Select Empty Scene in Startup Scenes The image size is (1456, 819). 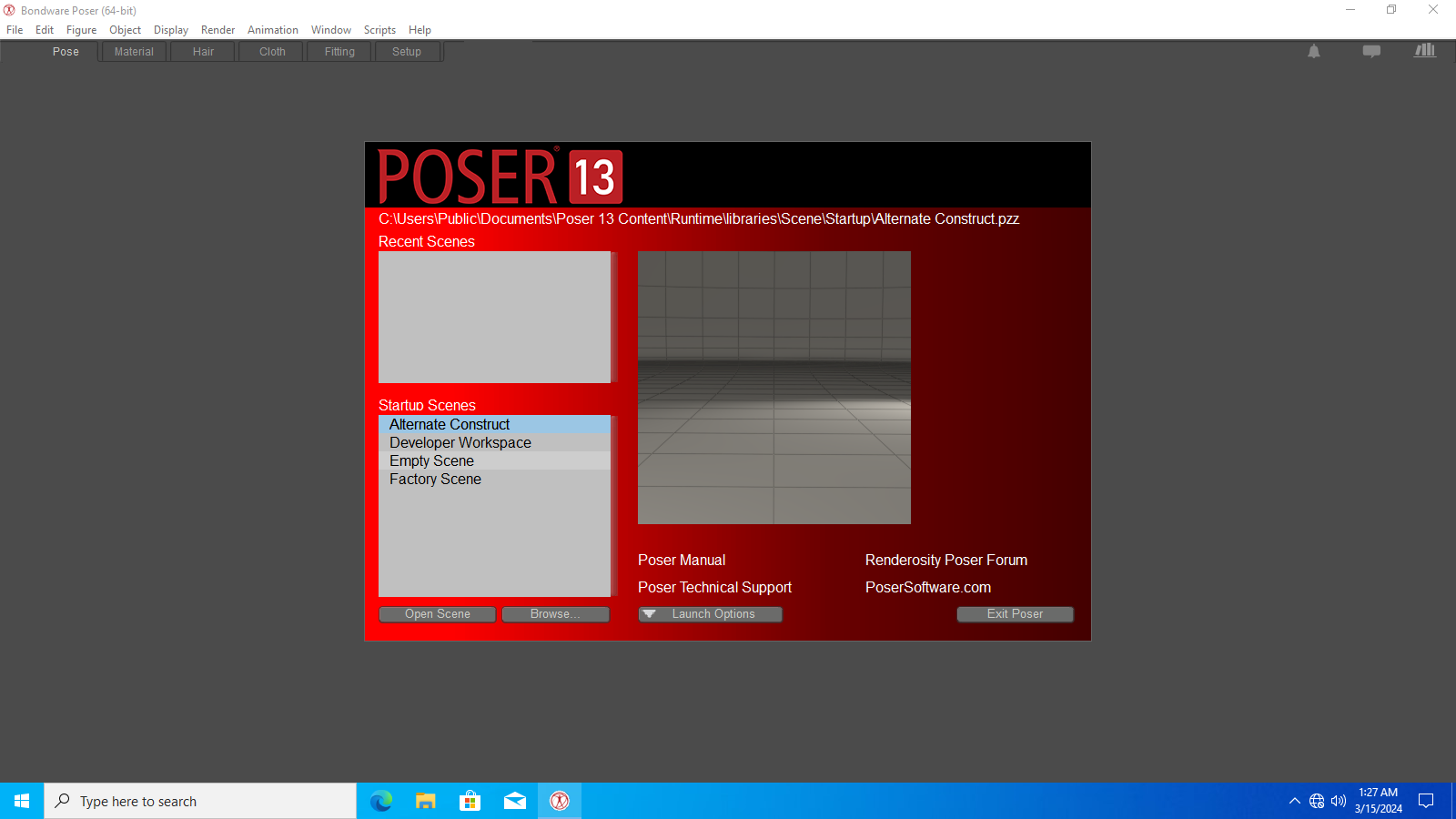click(494, 460)
